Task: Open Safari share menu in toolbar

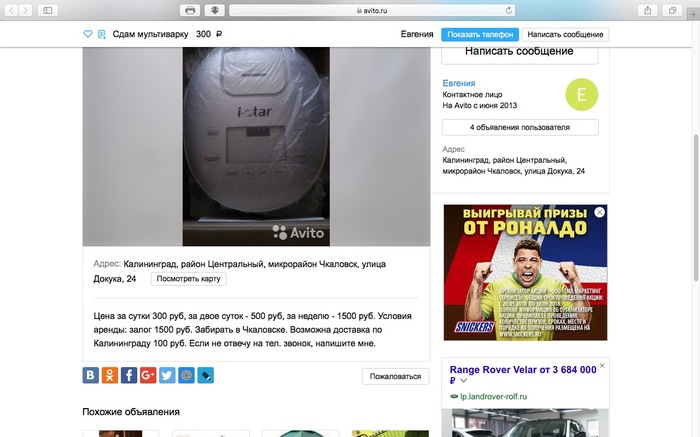Action: (x=648, y=10)
